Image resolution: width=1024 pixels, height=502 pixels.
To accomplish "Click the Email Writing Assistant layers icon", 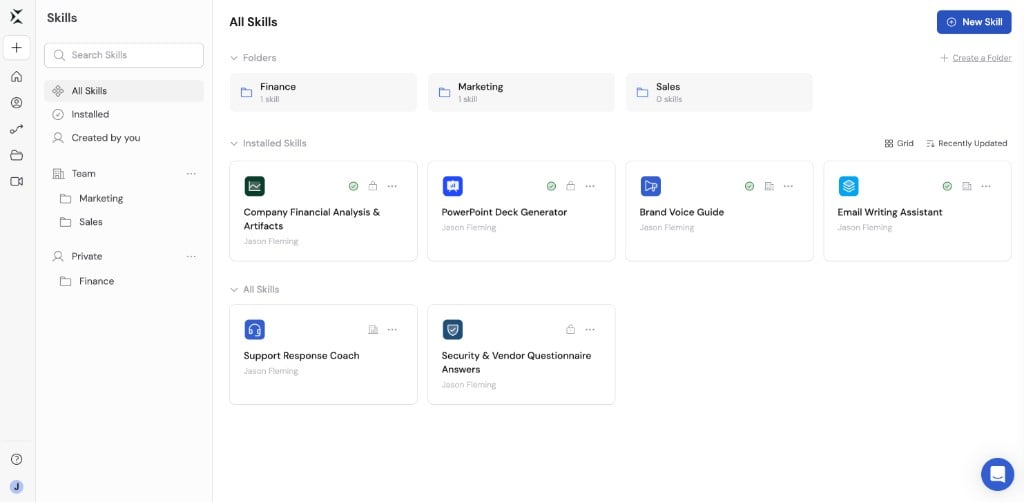I will [x=848, y=186].
